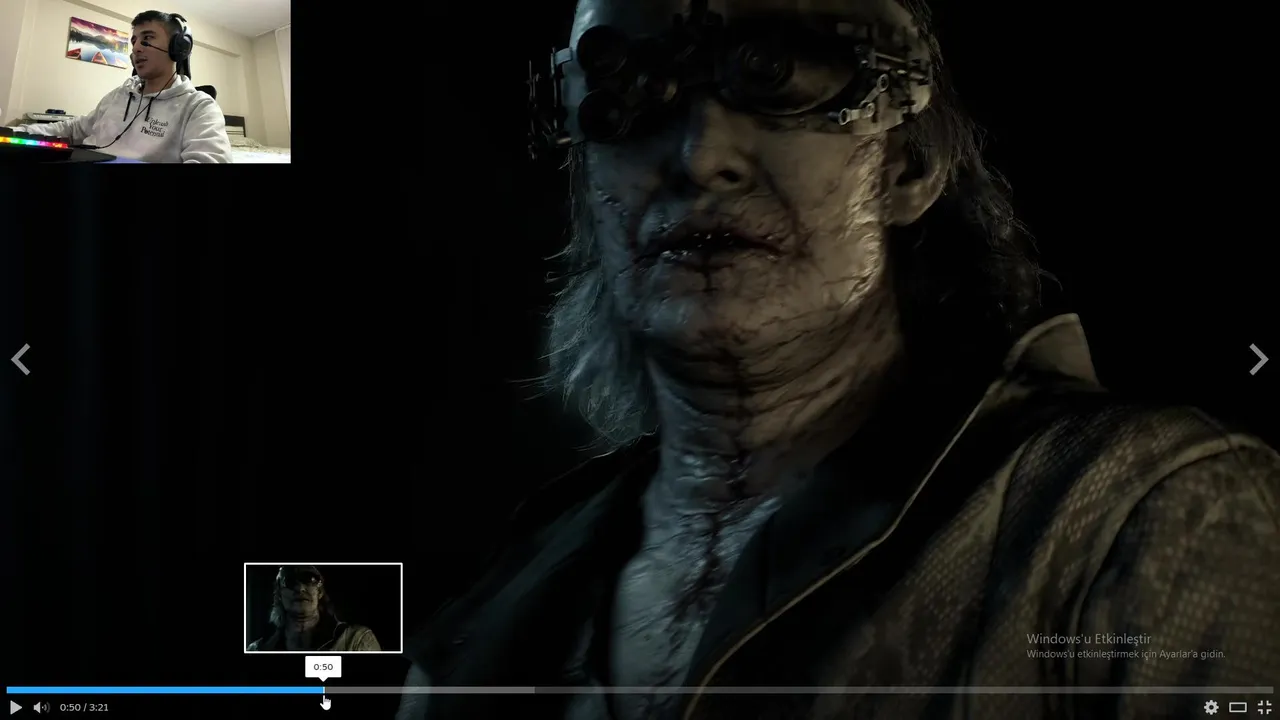Open video settings with the gear icon
Screen dimensions: 1280x720
point(1211,707)
